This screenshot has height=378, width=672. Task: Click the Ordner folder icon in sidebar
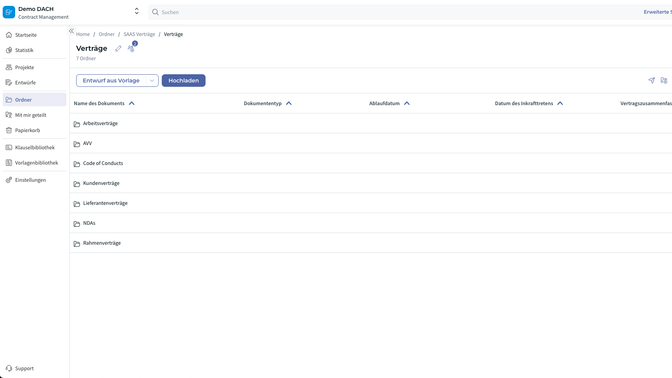(x=9, y=99)
